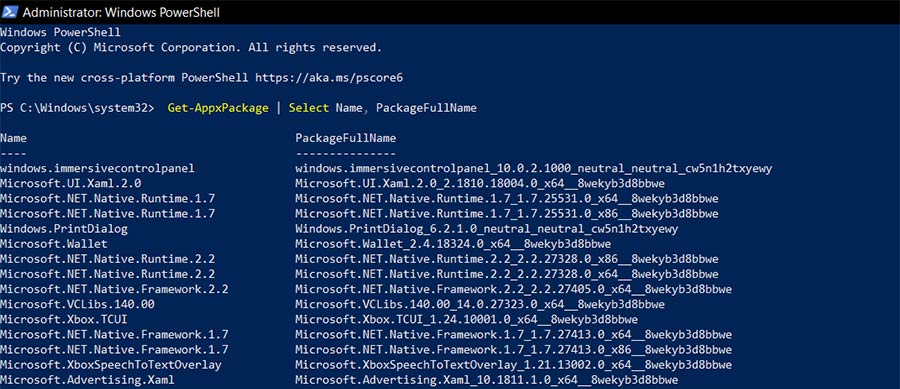This screenshot has height=389, width=900.
Task: Click the Get-AppxPackage command text
Action: (x=218, y=108)
